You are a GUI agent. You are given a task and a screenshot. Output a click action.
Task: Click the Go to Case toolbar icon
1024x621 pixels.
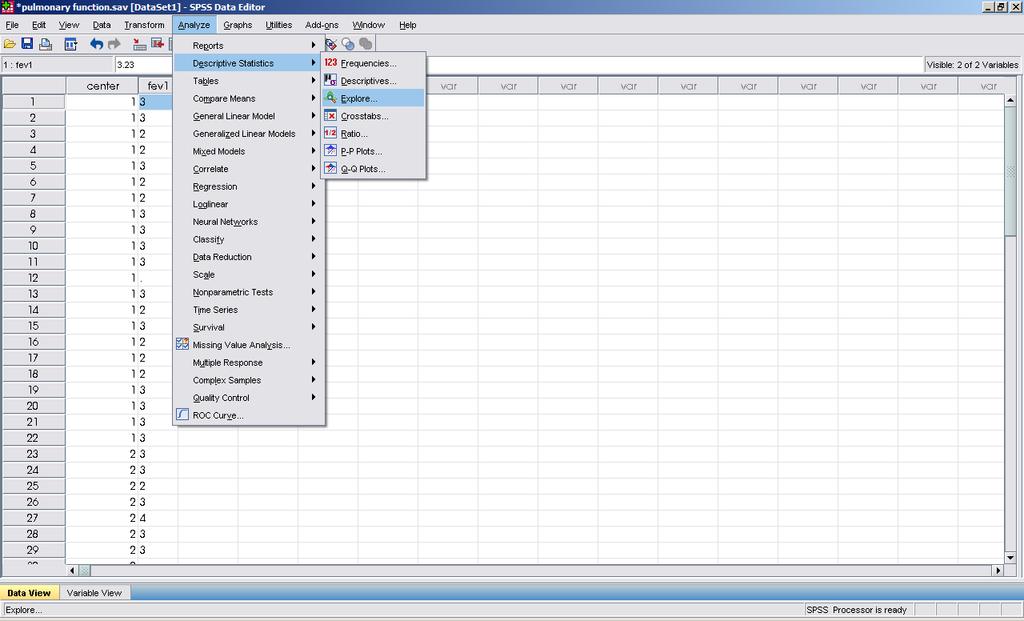coord(139,44)
